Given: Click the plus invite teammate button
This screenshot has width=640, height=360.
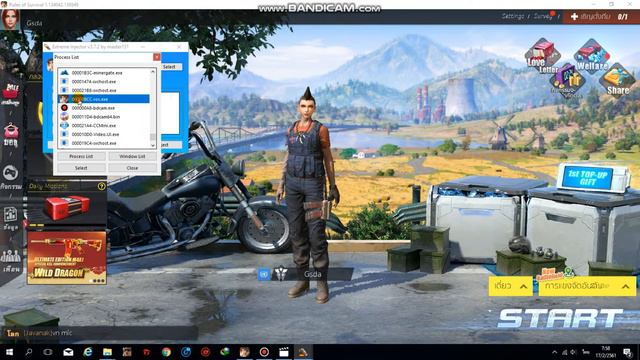Looking at the screenshot, I should coord(574,17).
